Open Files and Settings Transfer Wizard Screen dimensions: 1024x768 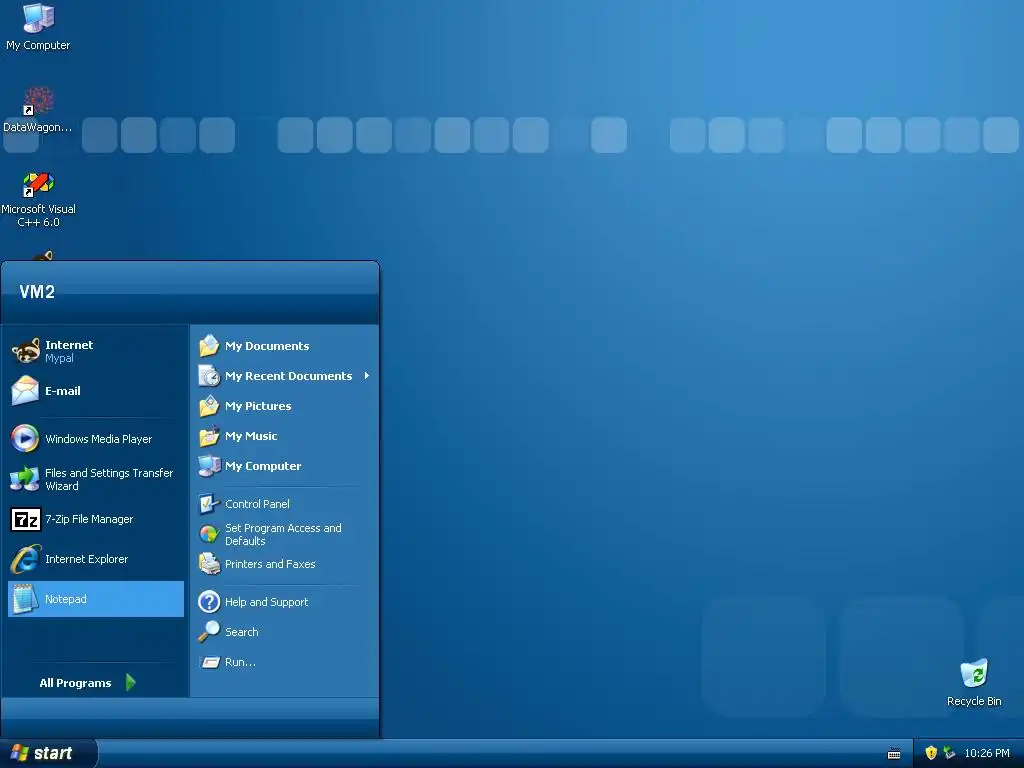[96, 479]
